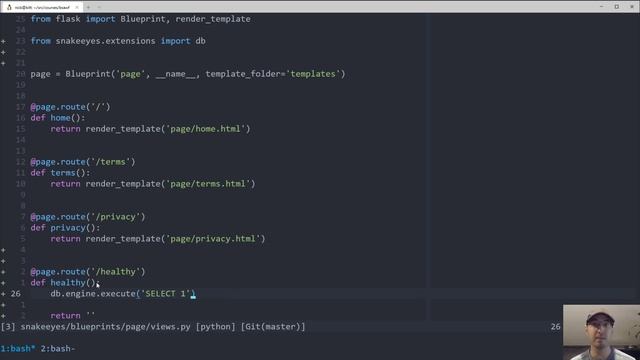Click relative line number 12 in the gutter
Image resolution: width=640 pixels, height=360 pixels.
tap(20, 162)
